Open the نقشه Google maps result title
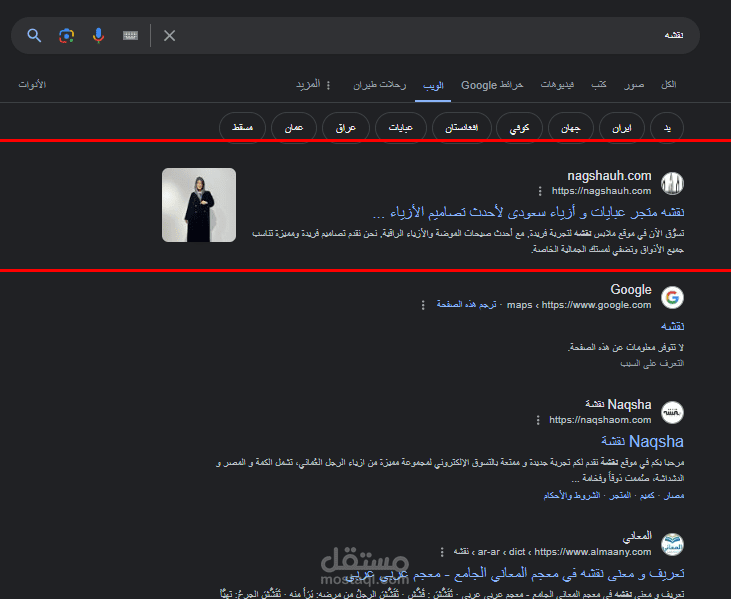Viewport: 731px width, 599px height. tap(673, 326)
